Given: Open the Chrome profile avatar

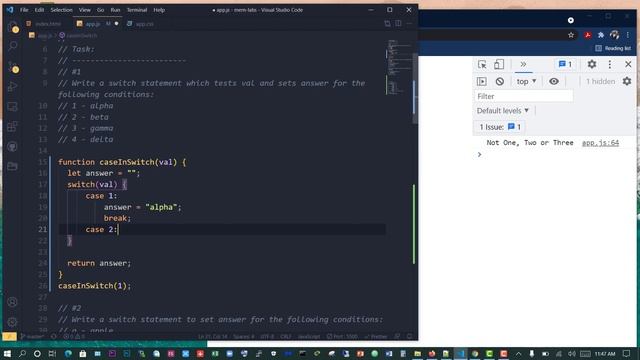Looking at the screenshot, I should pyautogui.click(x=614, y=35).
